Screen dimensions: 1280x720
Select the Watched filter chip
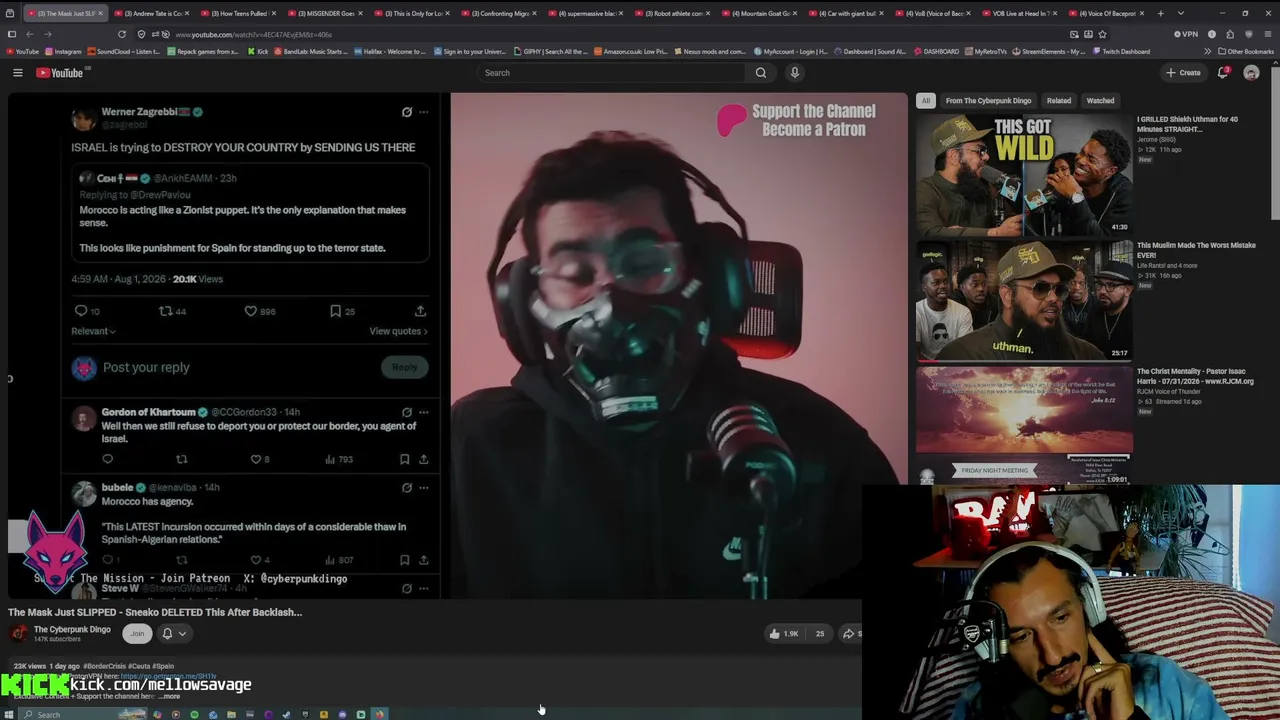click(x=1100, y=100)
